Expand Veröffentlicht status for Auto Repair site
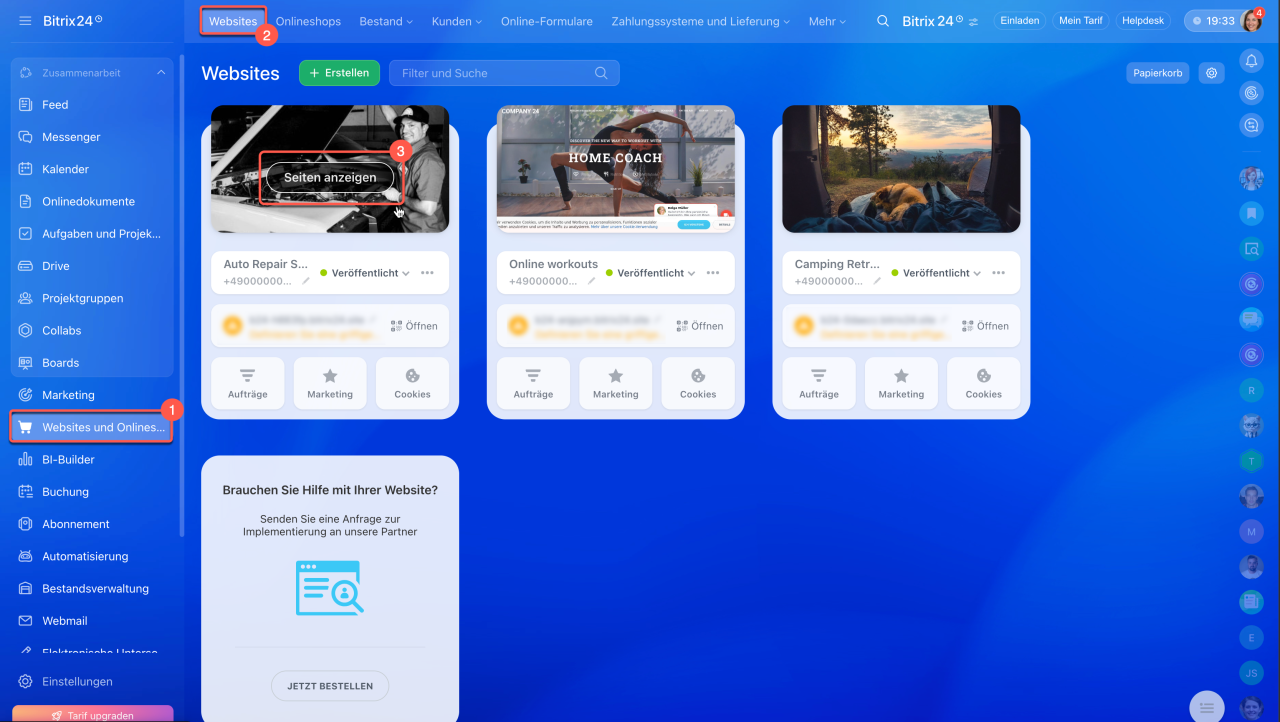 [x=364, y=273]
